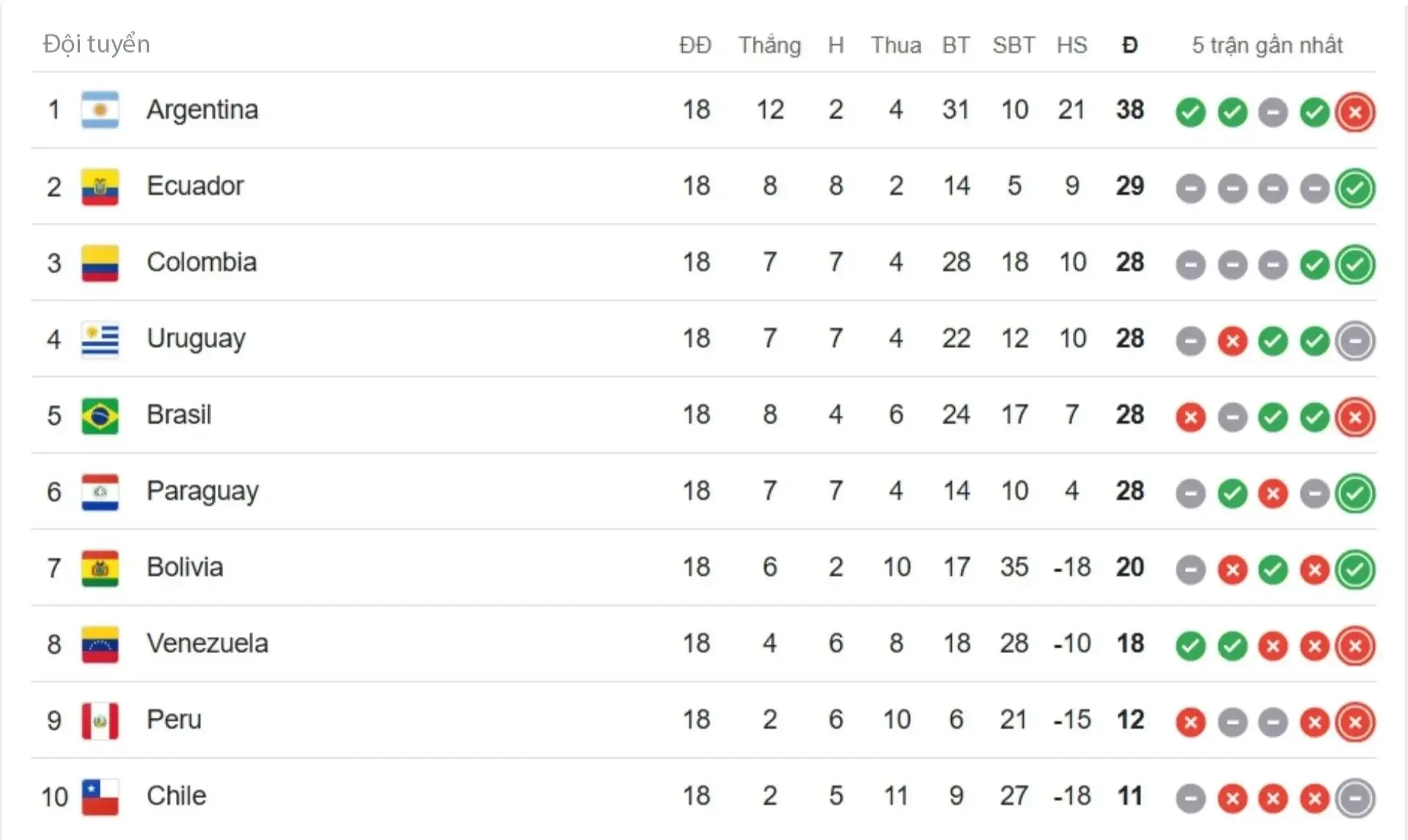The height and width of the screenshot is (840, 1408).
Task: Click the Argentina flag icon
Action: (100, 110)
